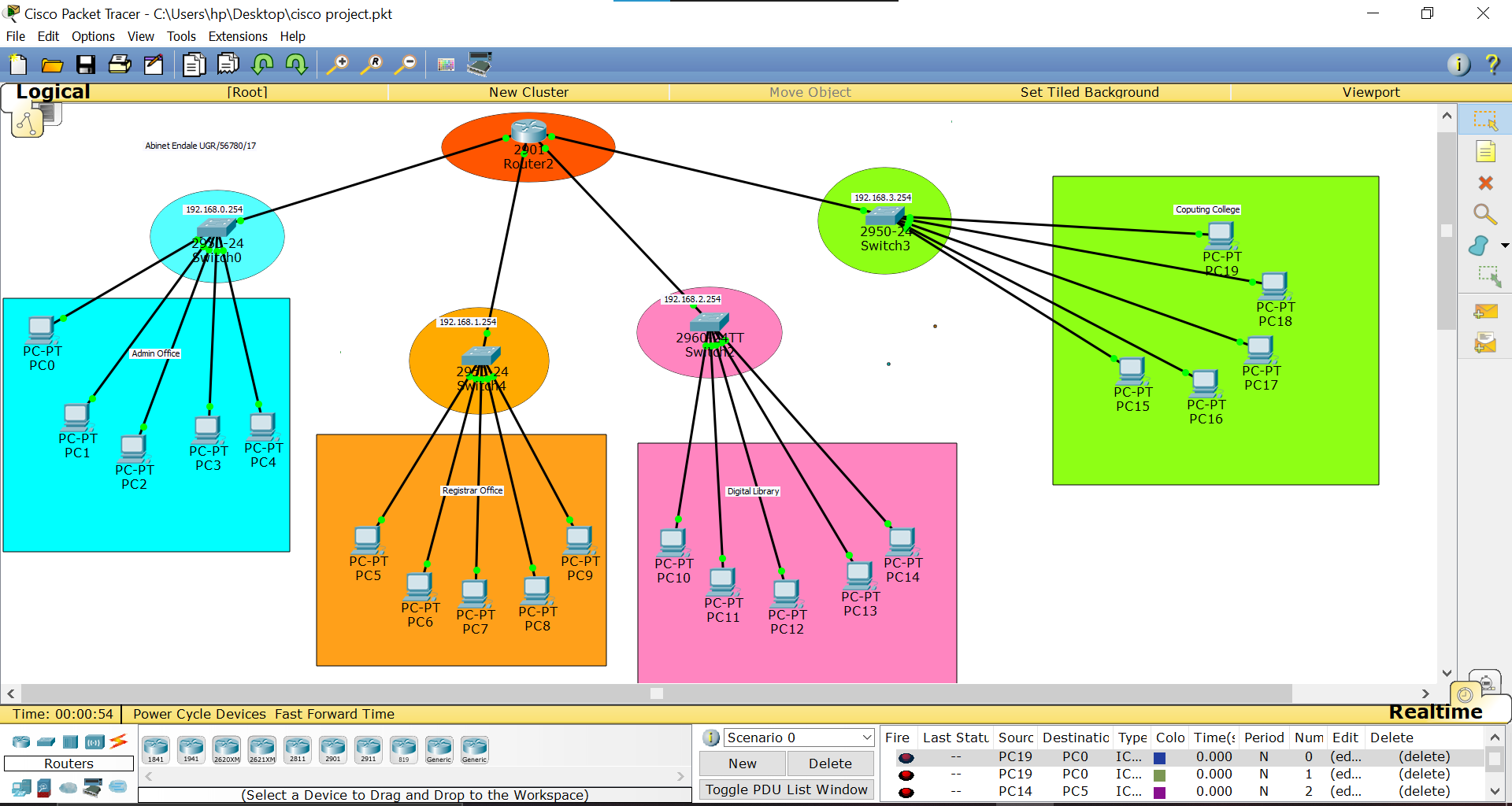This screenshot has height=806, width=1512.
Task: Zoom out using the magnifier minus icon
Action: (x=406, y=65)
